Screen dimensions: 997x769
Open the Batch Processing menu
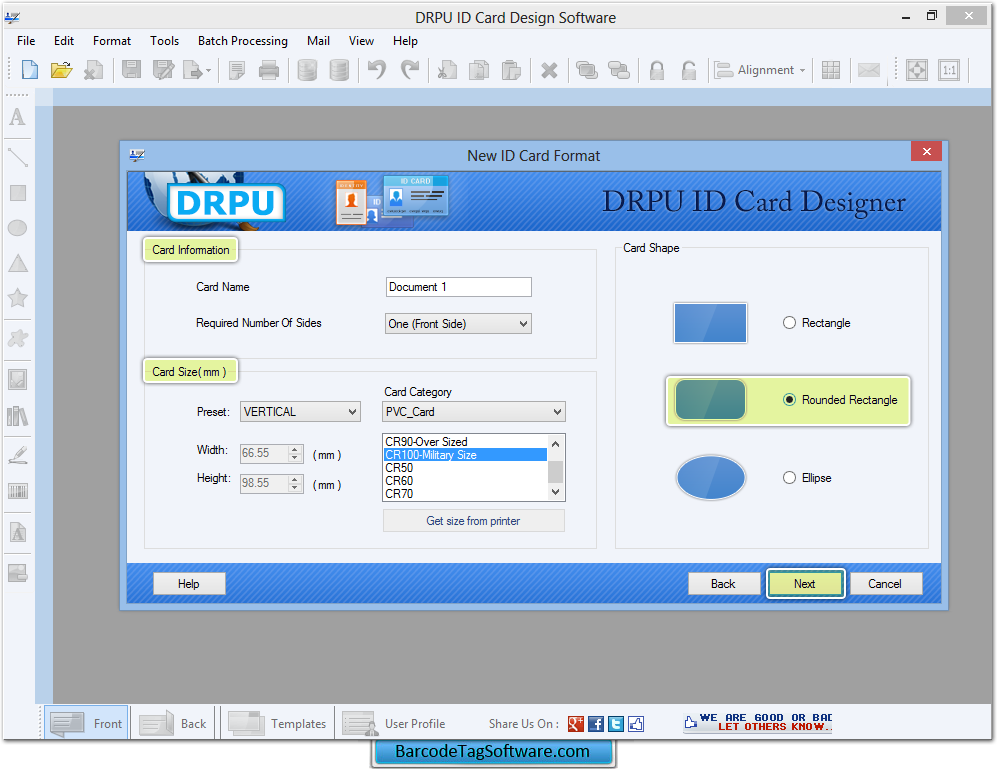click(x=243, y=41)
